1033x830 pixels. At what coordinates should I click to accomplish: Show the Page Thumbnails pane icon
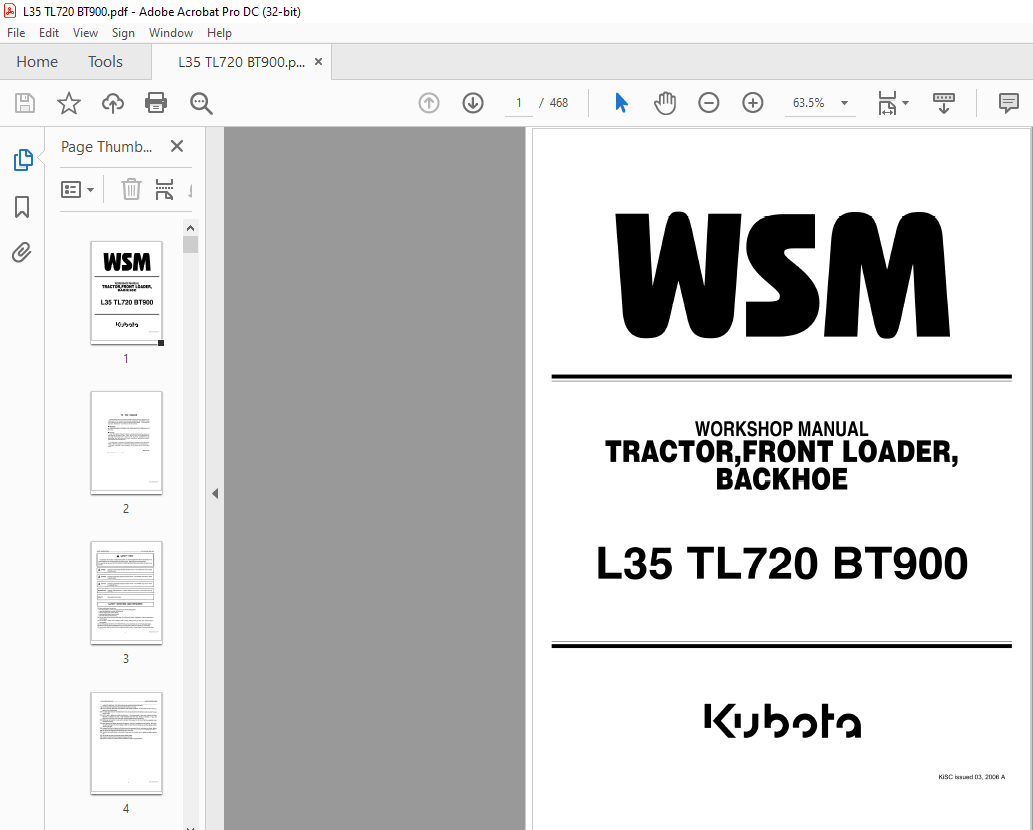pyautogui.click(x=22, y=160)
